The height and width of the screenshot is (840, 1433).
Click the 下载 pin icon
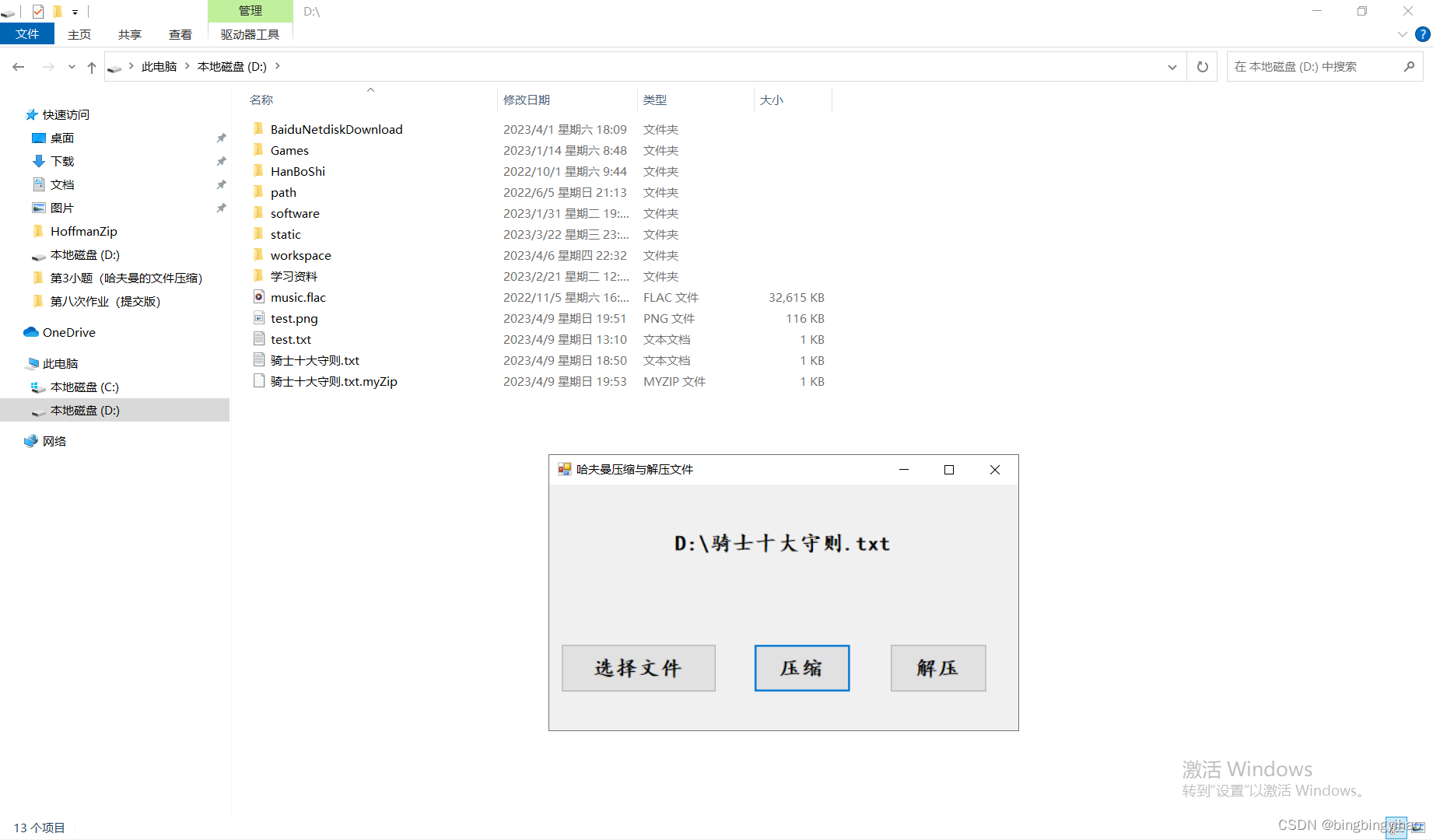pos(221,161)
